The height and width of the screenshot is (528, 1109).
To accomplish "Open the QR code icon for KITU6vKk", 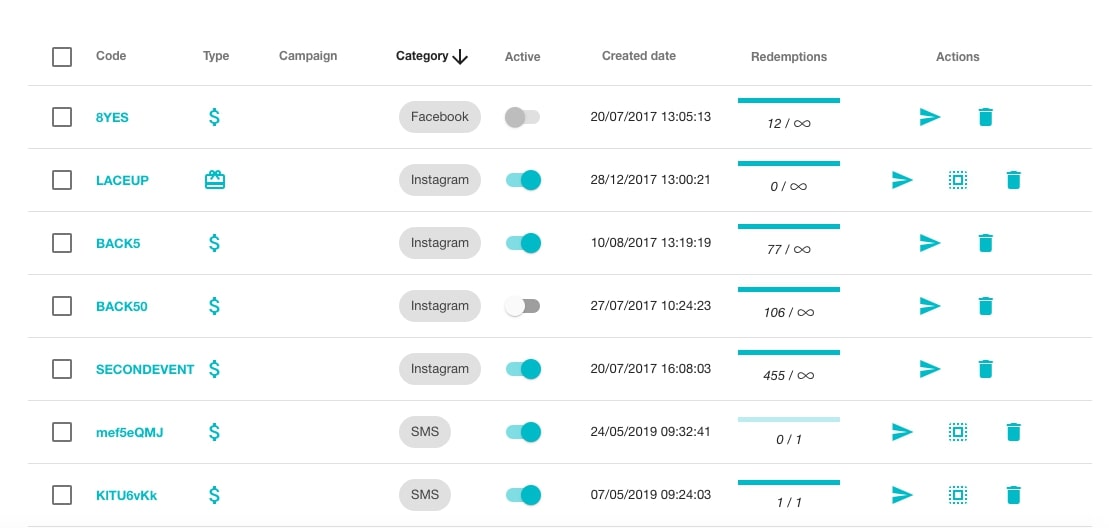I will tap(958, 495).
